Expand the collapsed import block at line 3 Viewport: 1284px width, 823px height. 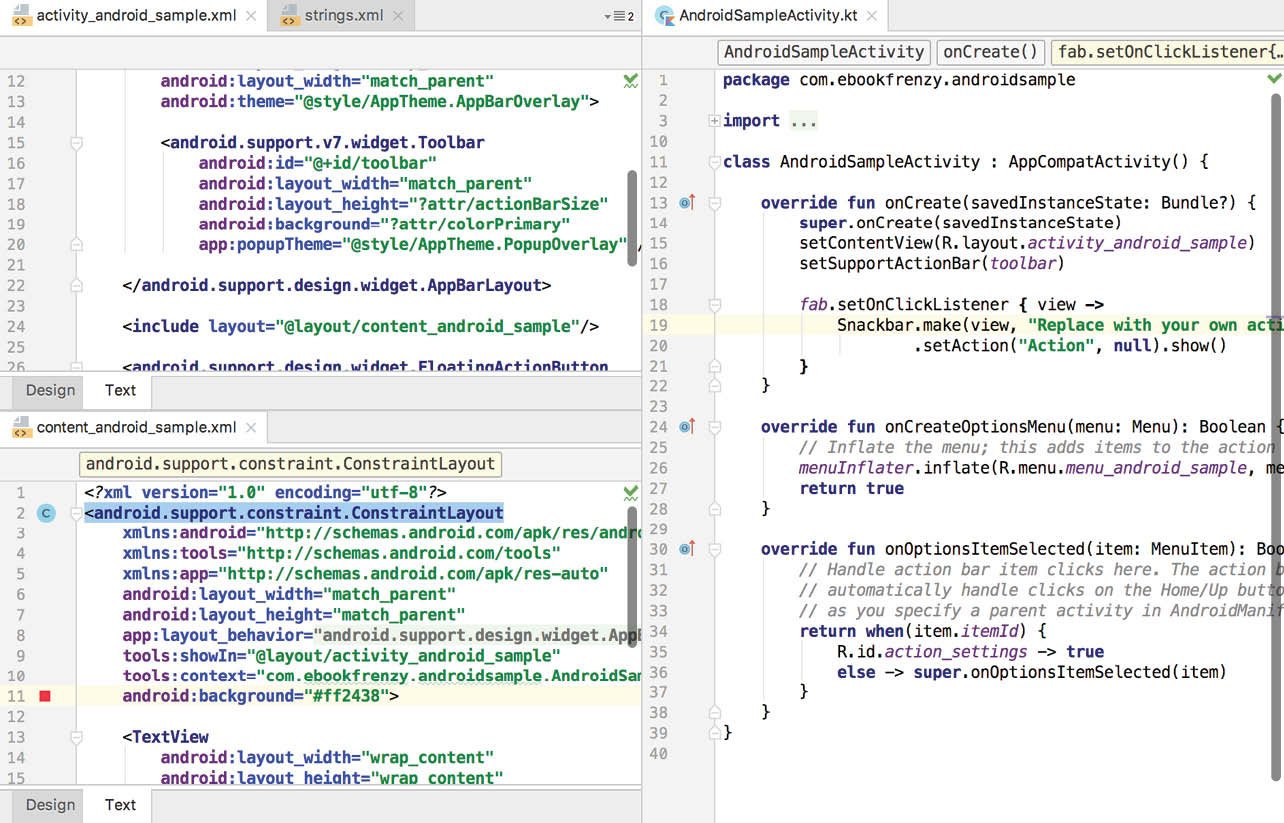(714, 121)
